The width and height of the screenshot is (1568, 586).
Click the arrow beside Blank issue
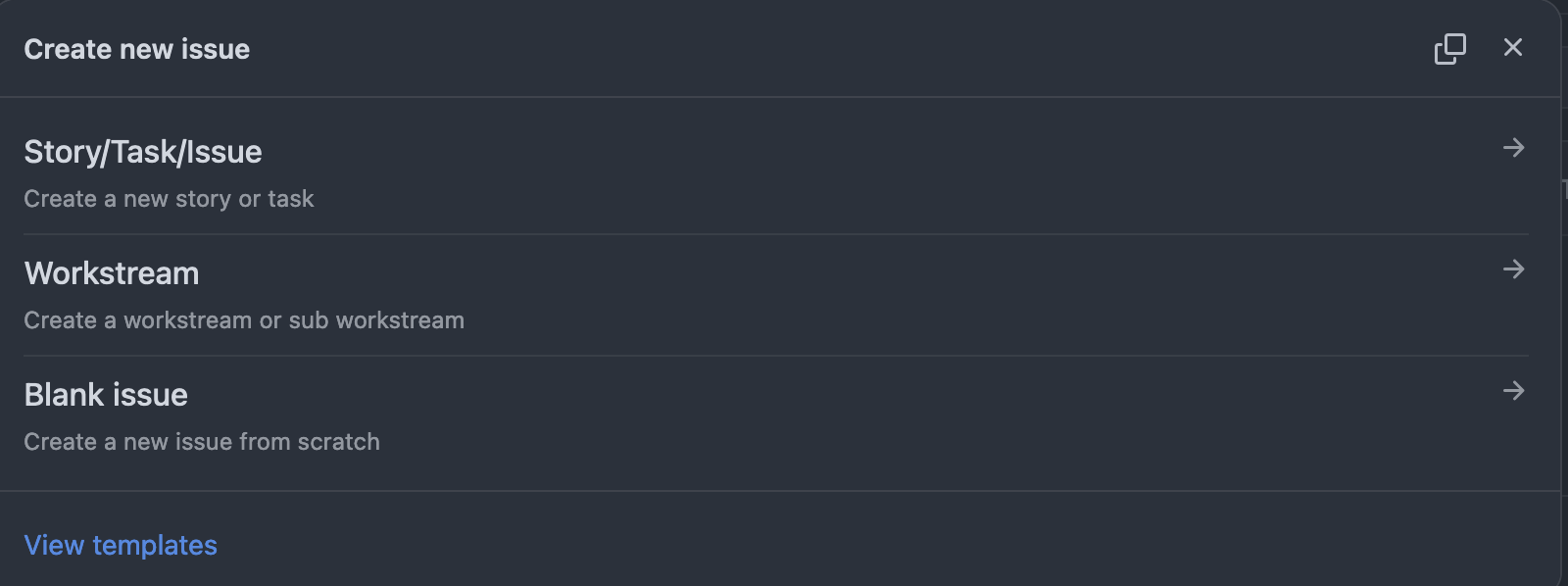tap(1513, 391)
